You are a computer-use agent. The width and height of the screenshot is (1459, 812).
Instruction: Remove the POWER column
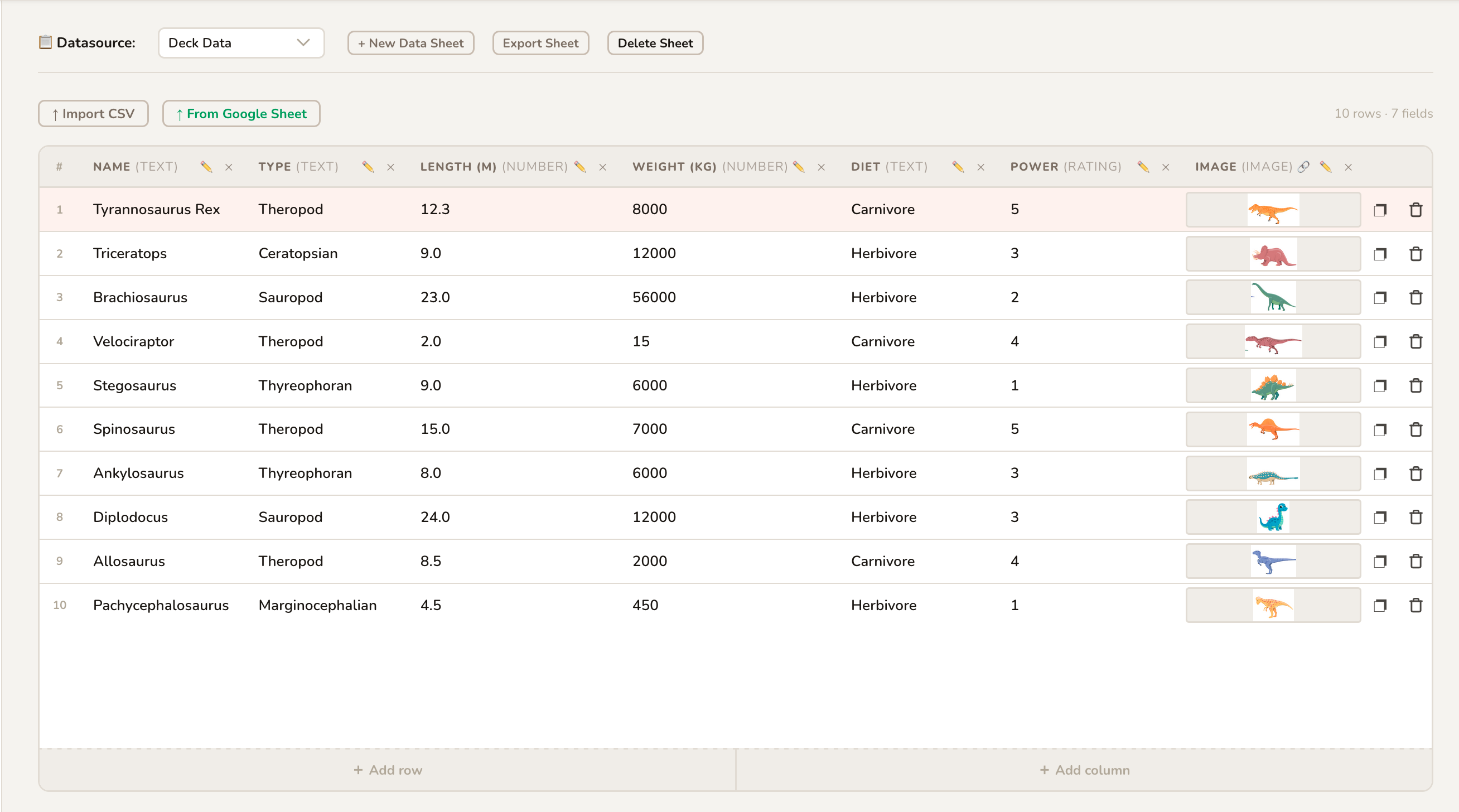coord(1166,167)
